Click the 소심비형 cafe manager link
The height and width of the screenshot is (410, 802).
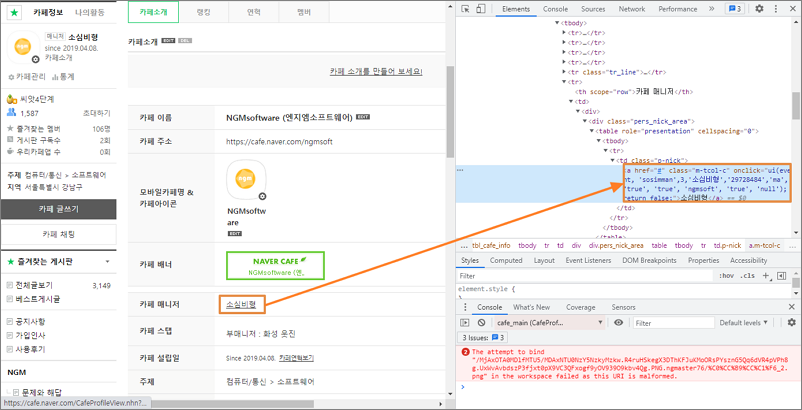click(241, 305)
